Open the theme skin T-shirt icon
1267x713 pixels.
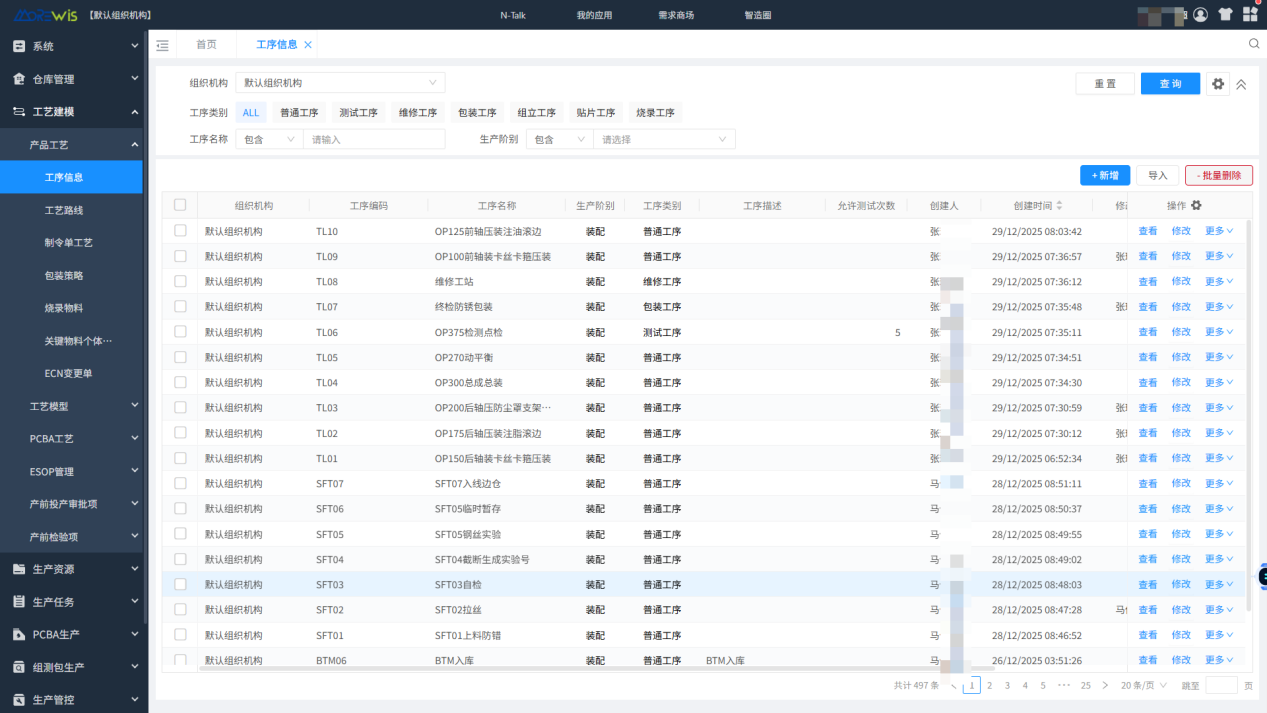click(x=1225, y=15)
